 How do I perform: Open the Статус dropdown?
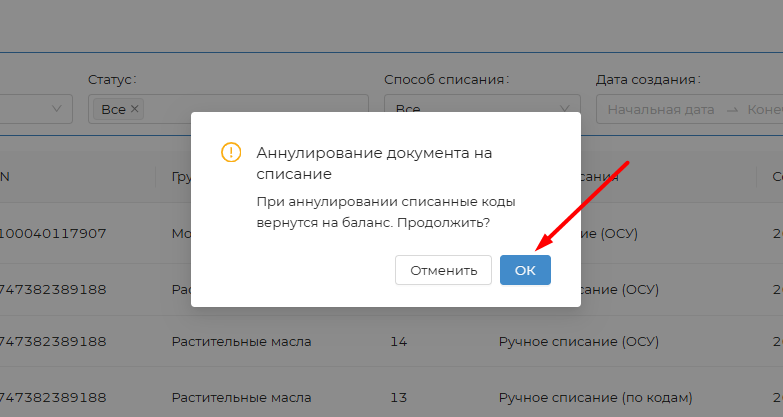pos(250,109)
